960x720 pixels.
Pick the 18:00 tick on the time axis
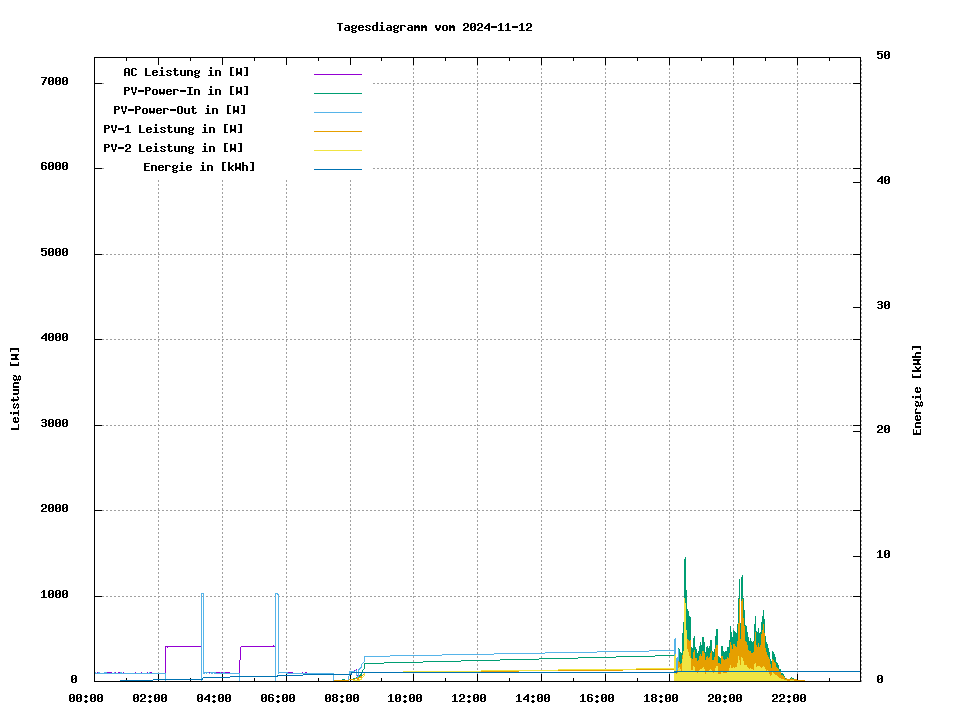pos(661,698)
